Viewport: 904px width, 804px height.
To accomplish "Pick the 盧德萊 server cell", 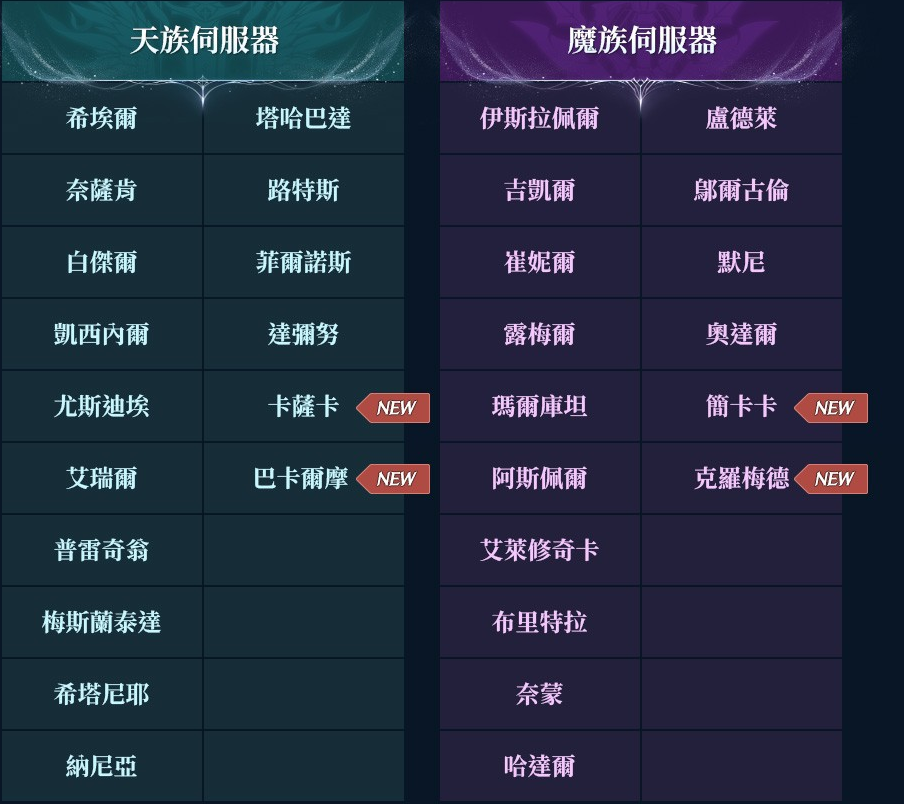I will pos(741,119).
